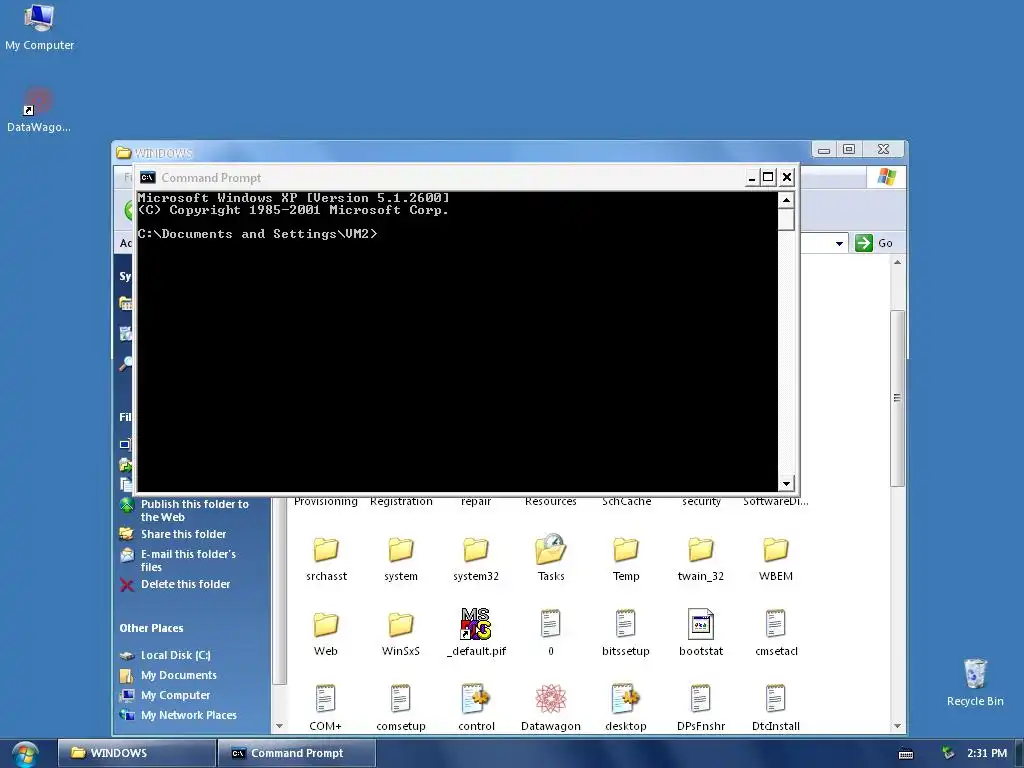Select the control configuration file
1024x768 pixels.
point(476,707)
